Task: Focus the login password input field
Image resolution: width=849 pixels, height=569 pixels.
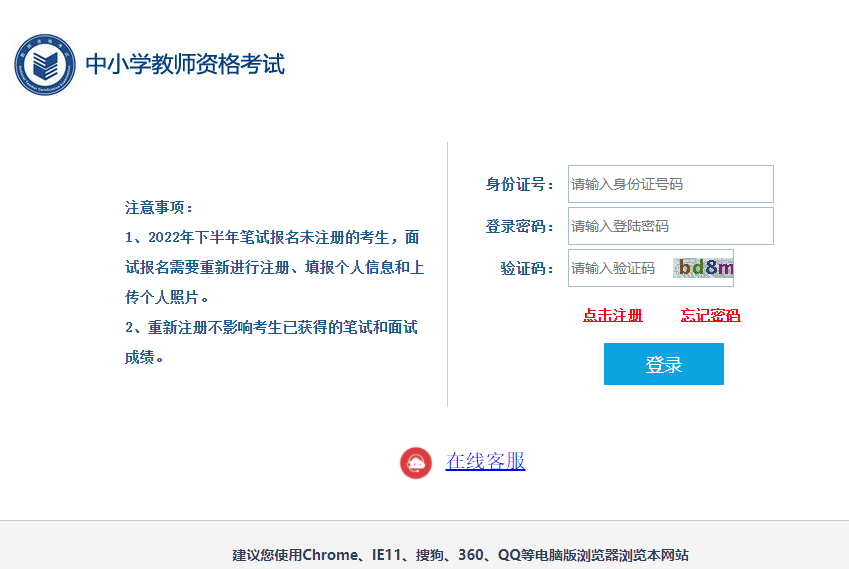Action: tap(670, 226)
